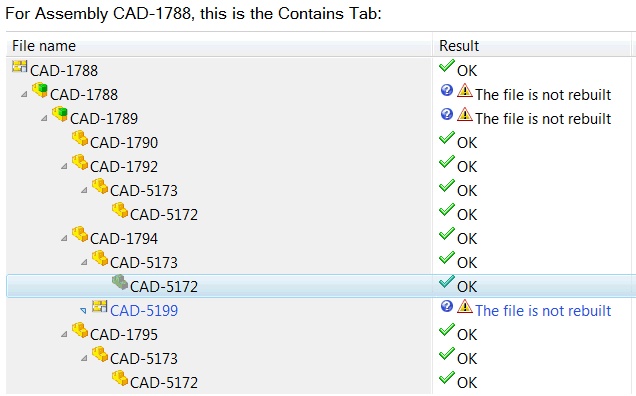Click the blue help icon in CAD-5199 row
Screen dimensions: 636x396
click(x=447, y=306)
